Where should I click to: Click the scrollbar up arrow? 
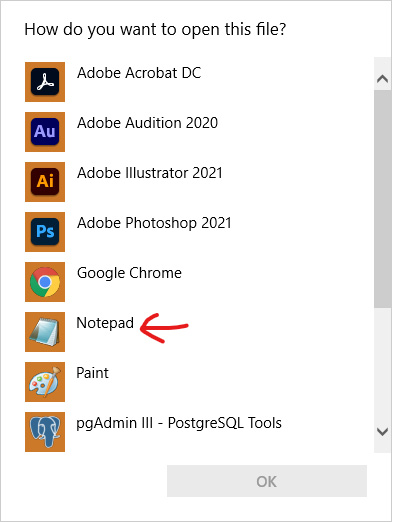tap(382, 79)
